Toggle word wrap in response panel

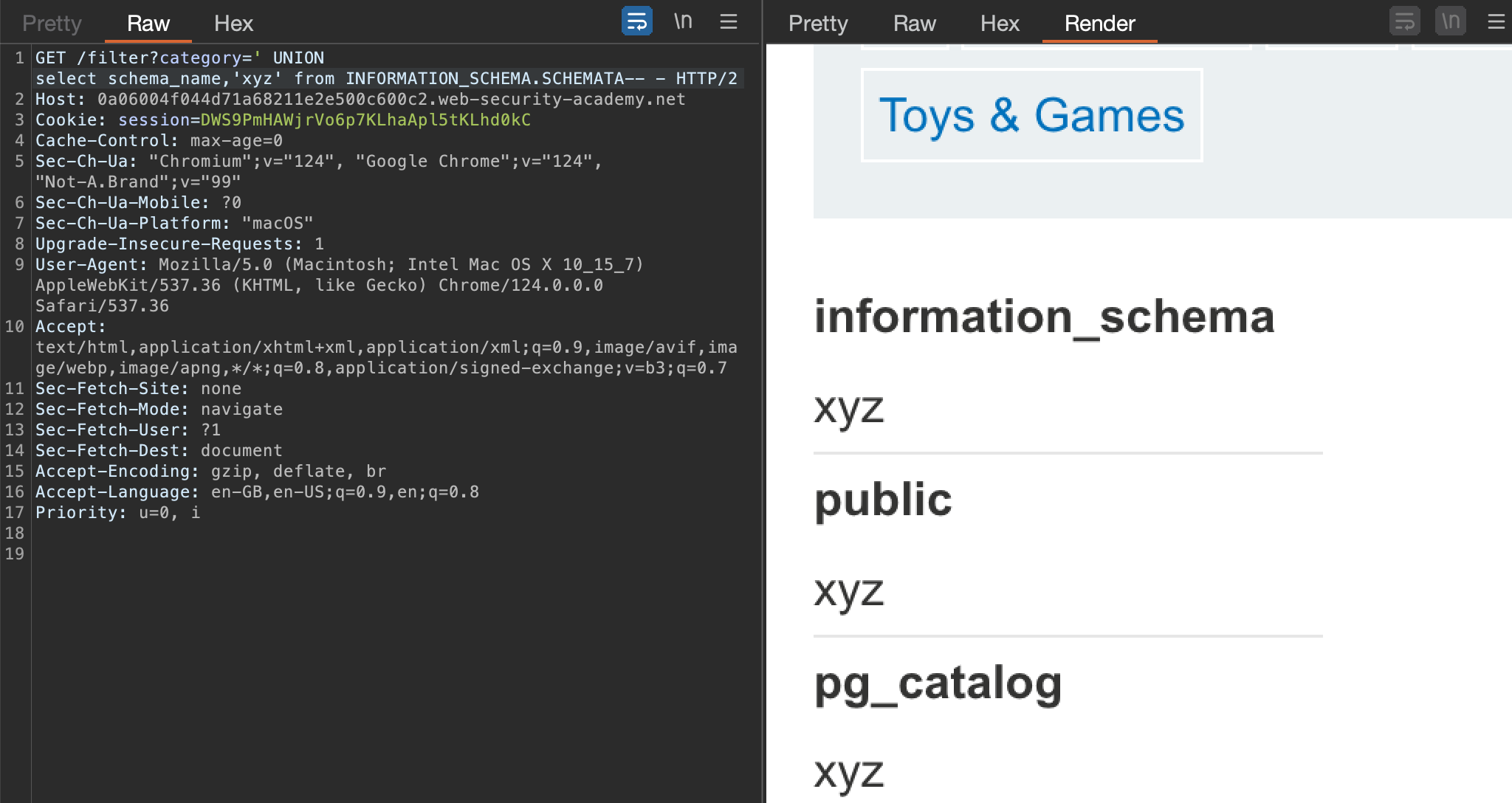pos(1404,21)
